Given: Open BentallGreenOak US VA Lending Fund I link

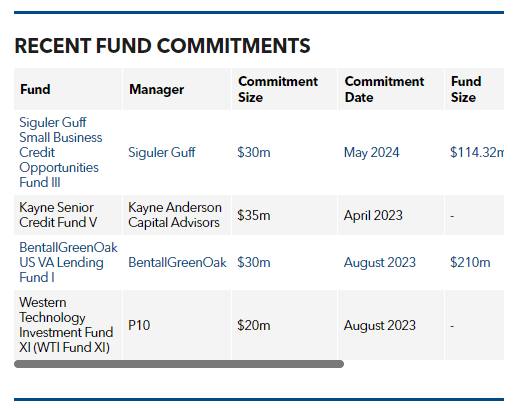Looking at the screenshot, I should (68, 262).
